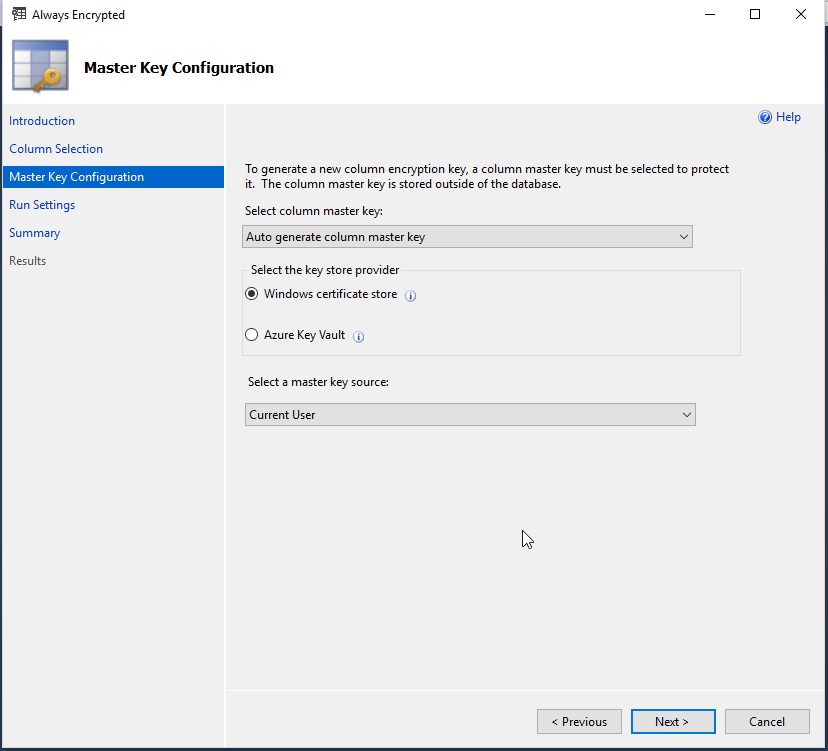Go to the Introduction step
This screenshot has width=828, height=751.
(42, 121)
